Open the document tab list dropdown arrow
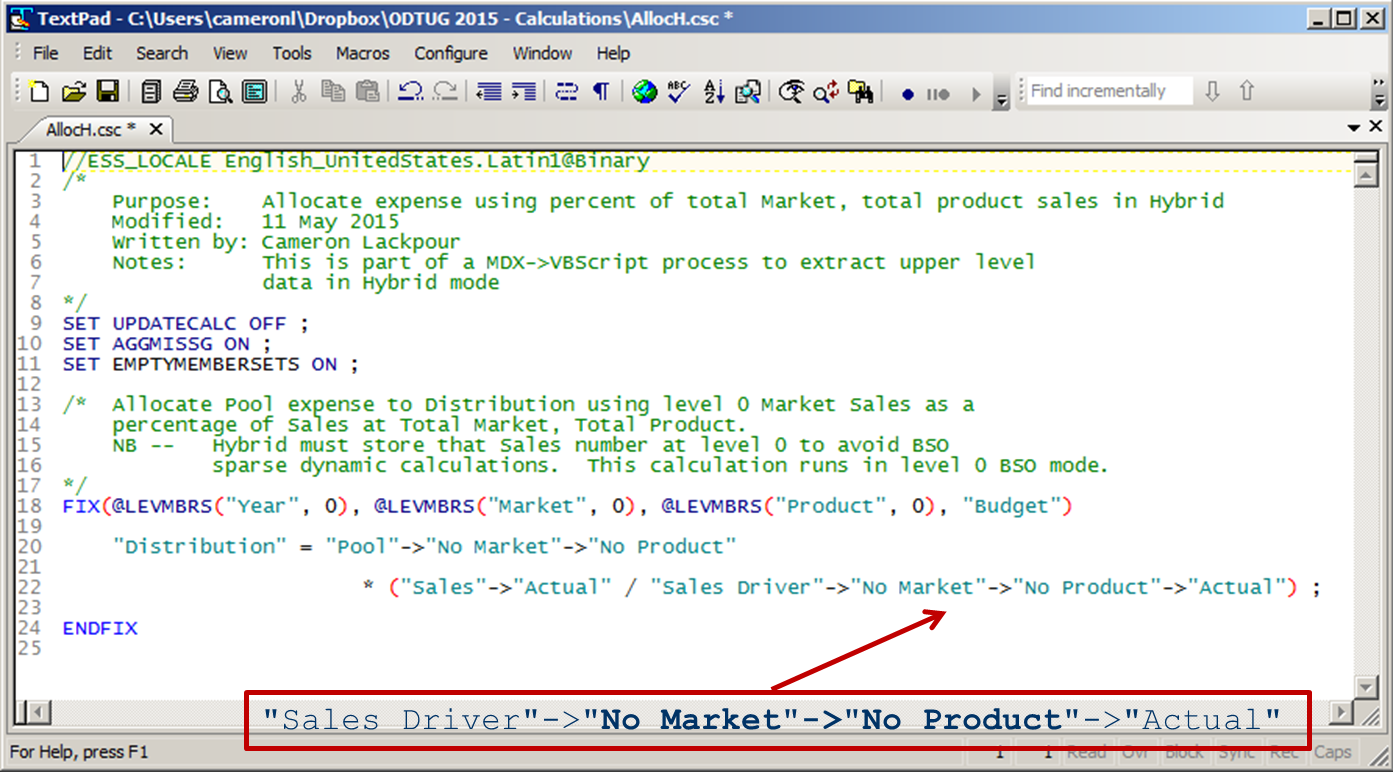 tap(1354, 128)
